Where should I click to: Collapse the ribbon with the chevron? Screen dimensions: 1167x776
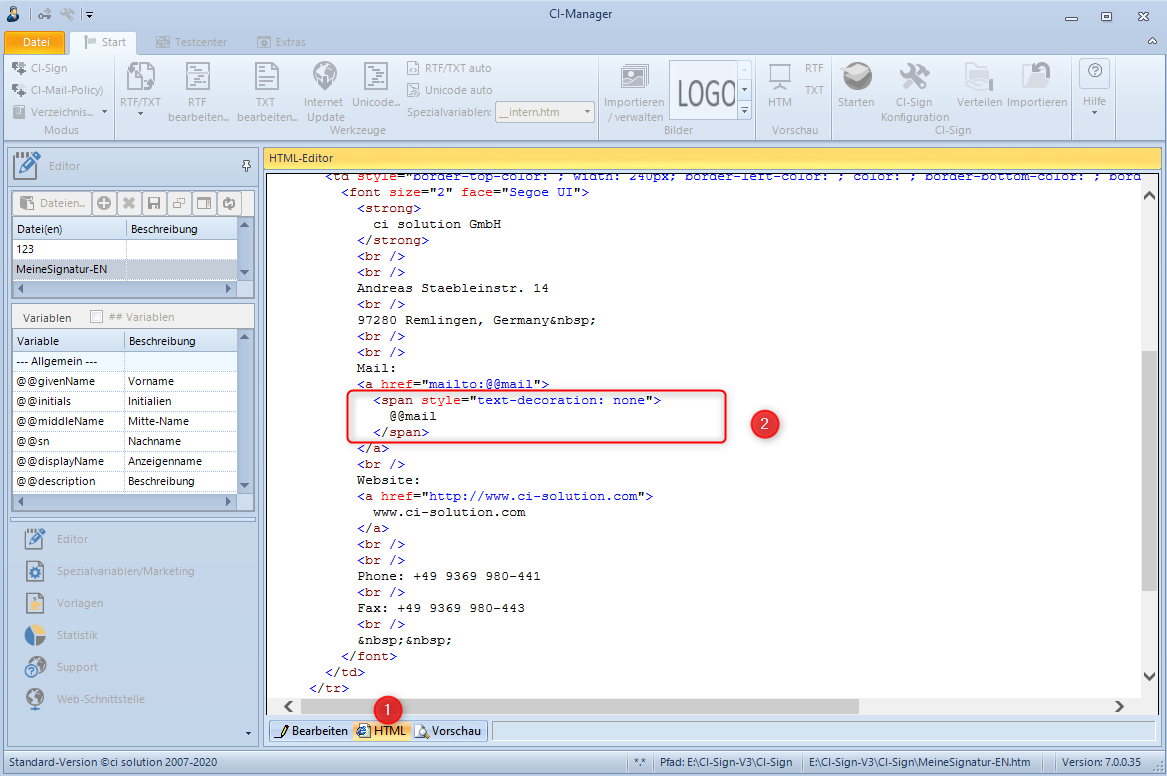tap(1151, 42)
